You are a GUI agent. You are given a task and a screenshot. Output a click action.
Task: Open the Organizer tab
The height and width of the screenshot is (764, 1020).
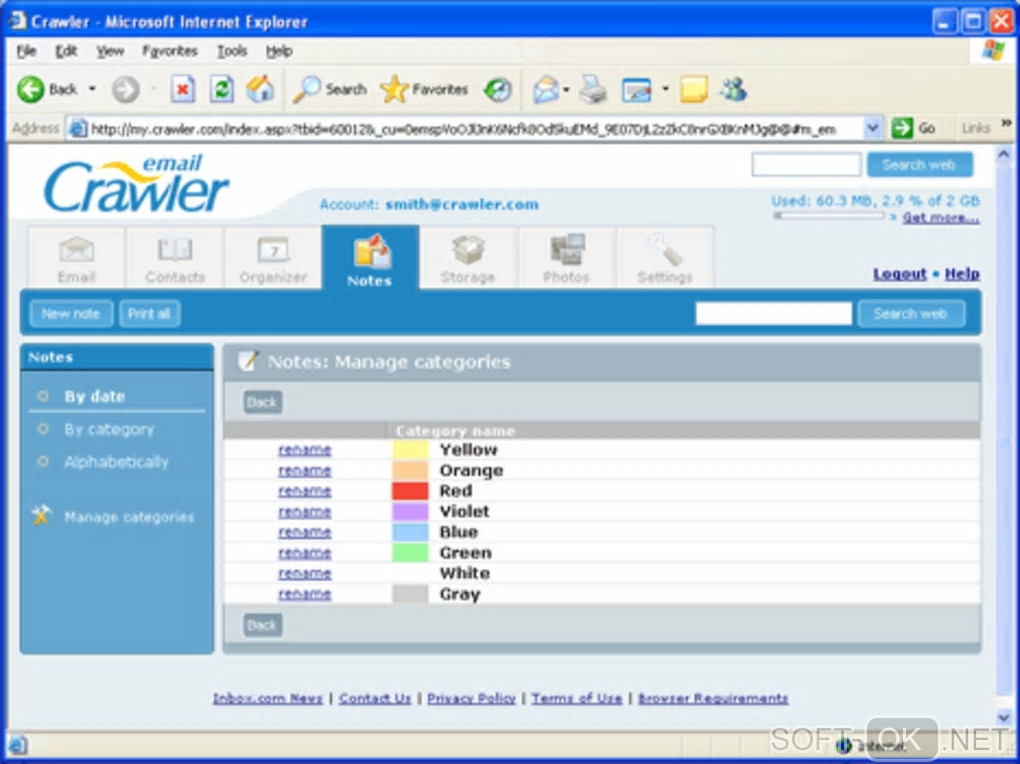click(273, 258)
